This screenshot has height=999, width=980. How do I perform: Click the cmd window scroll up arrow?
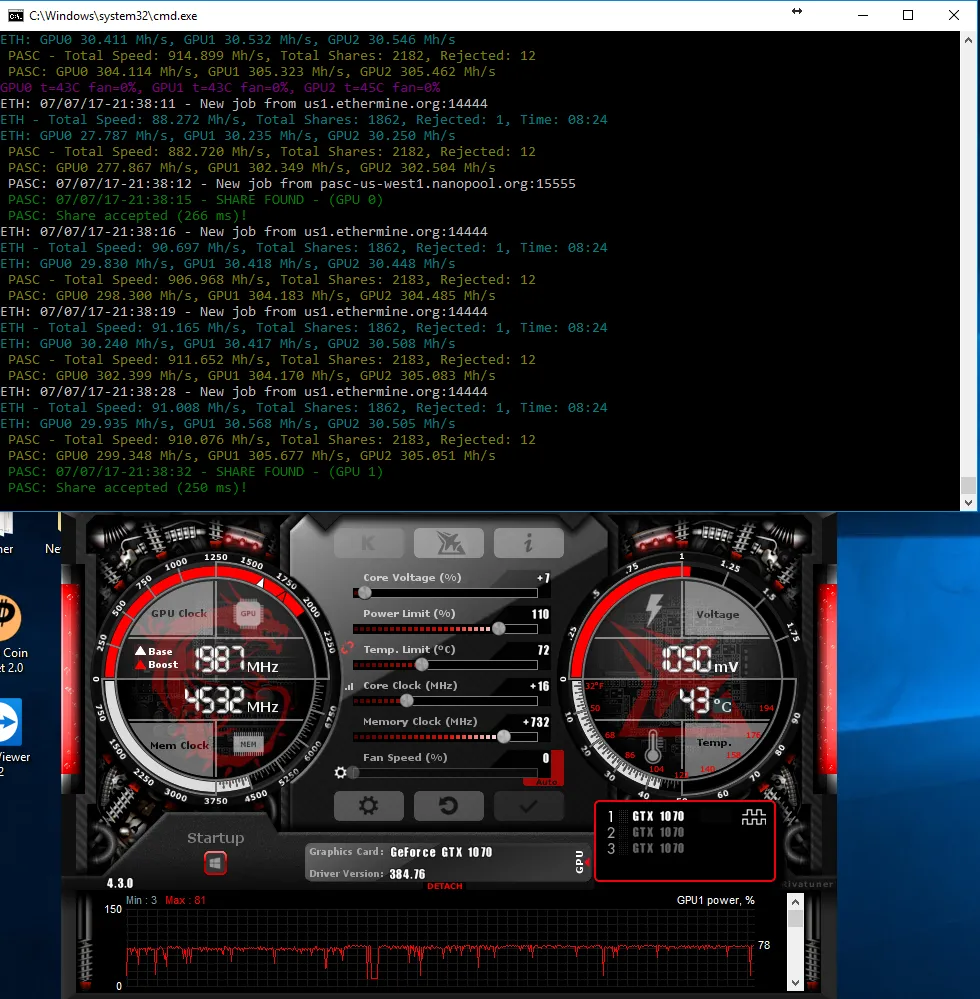point(969,39)
